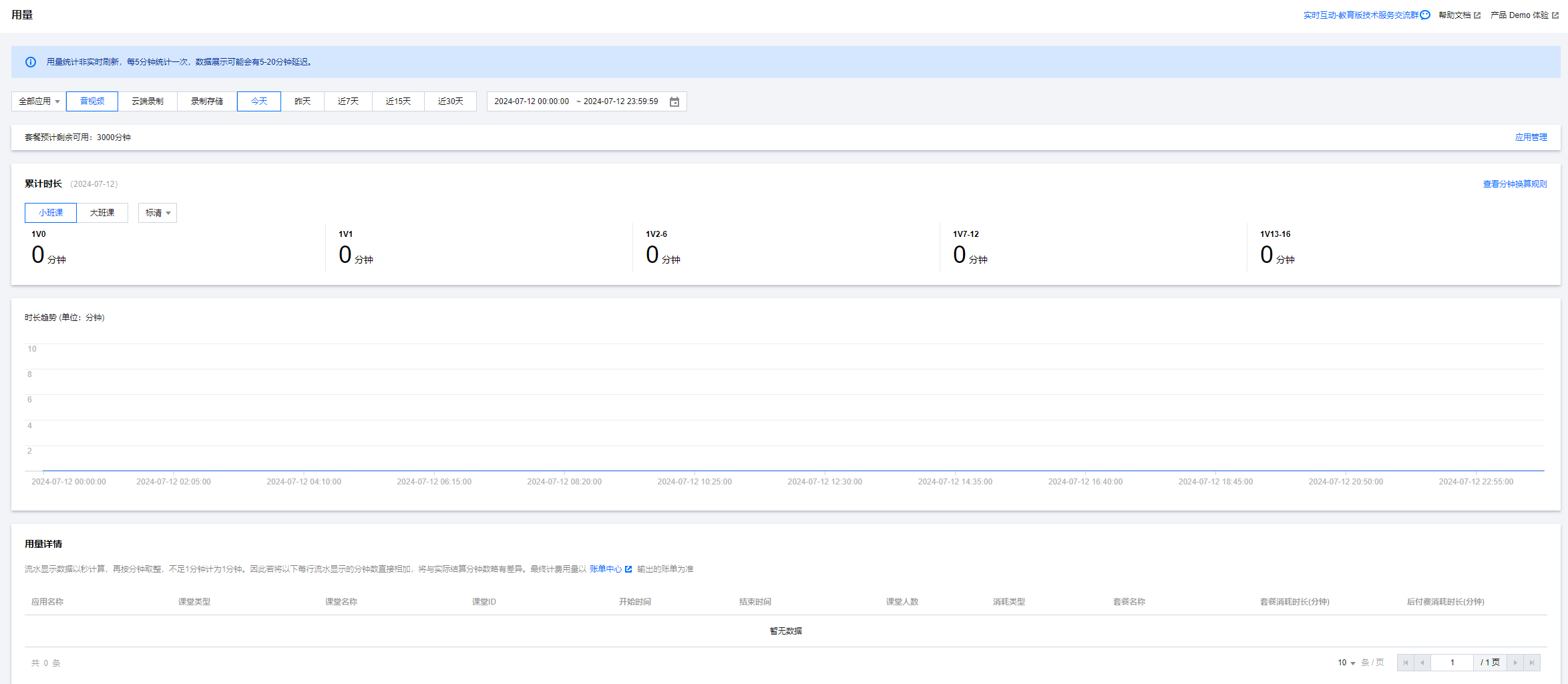Open the 全部应用 application dropdown
This screenshot has height=684, width=1568.
pos(39,101)
